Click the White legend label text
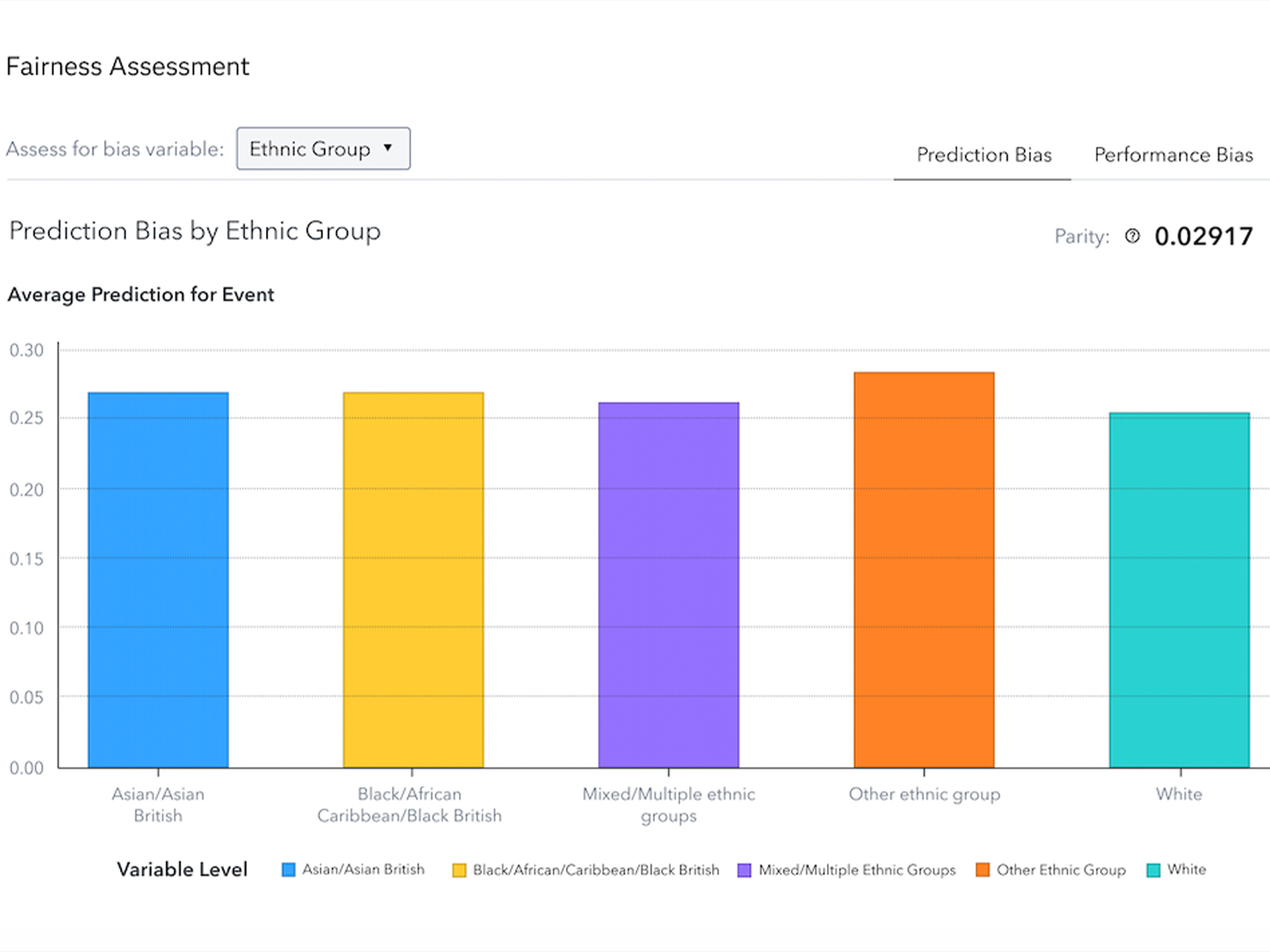The height and width of the screenshot is (952, 1270). pyautogui.click(x=1186, y=869)
